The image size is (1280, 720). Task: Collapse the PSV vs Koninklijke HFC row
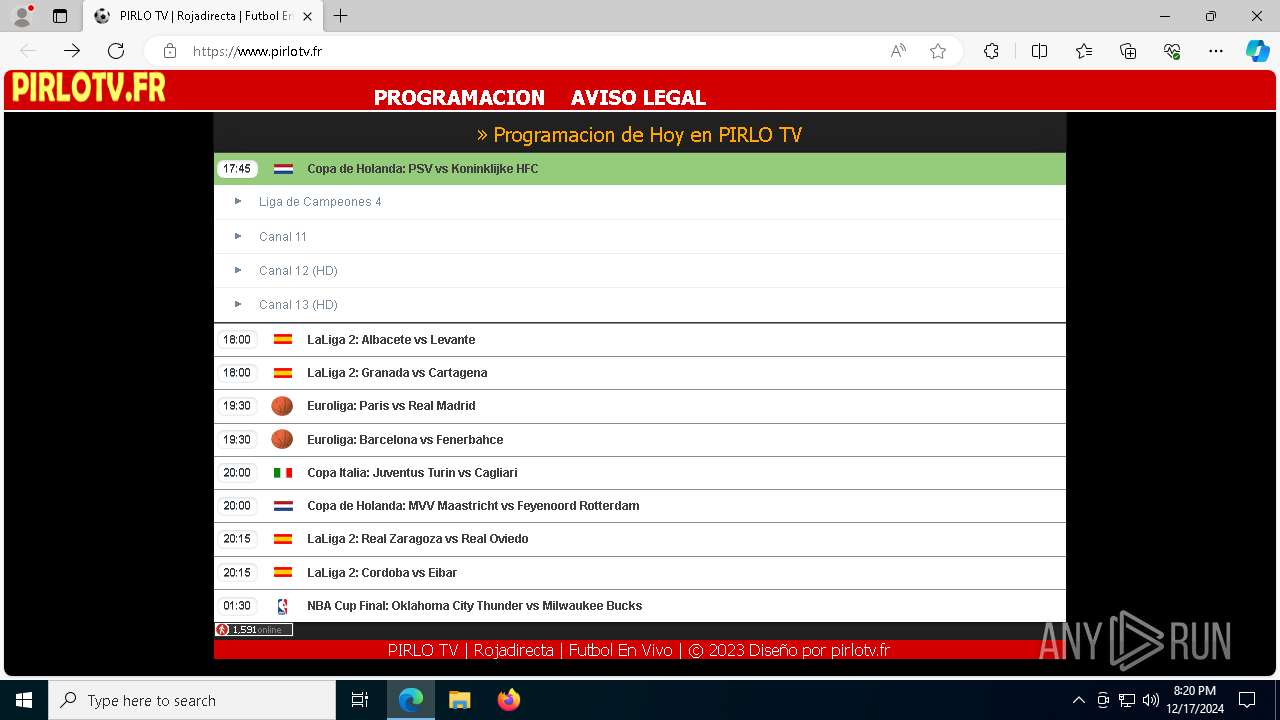coord(640,169)
